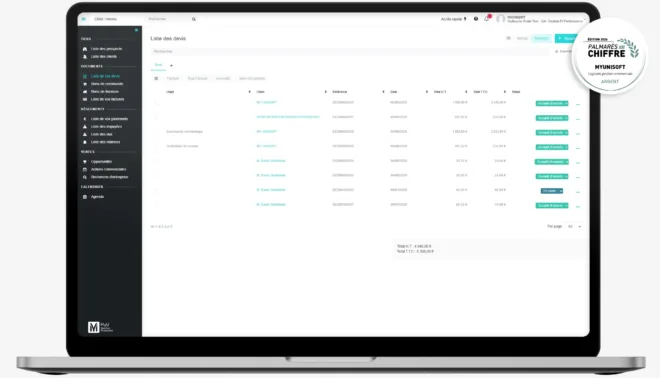
Task: Add a new filter tab with the plus
Action: [x=171, y=66]
